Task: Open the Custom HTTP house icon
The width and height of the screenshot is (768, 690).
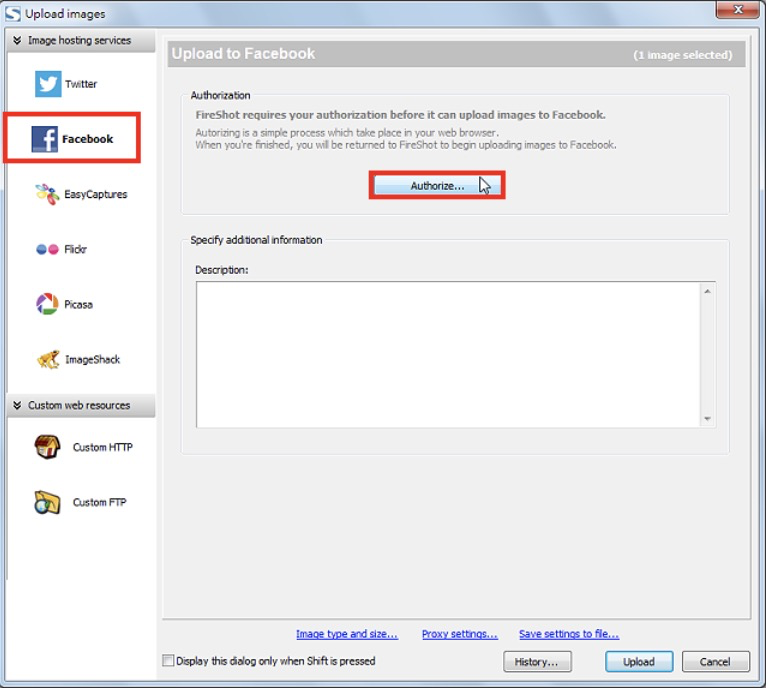Action: pyautogui.click(x=48, y=447)
